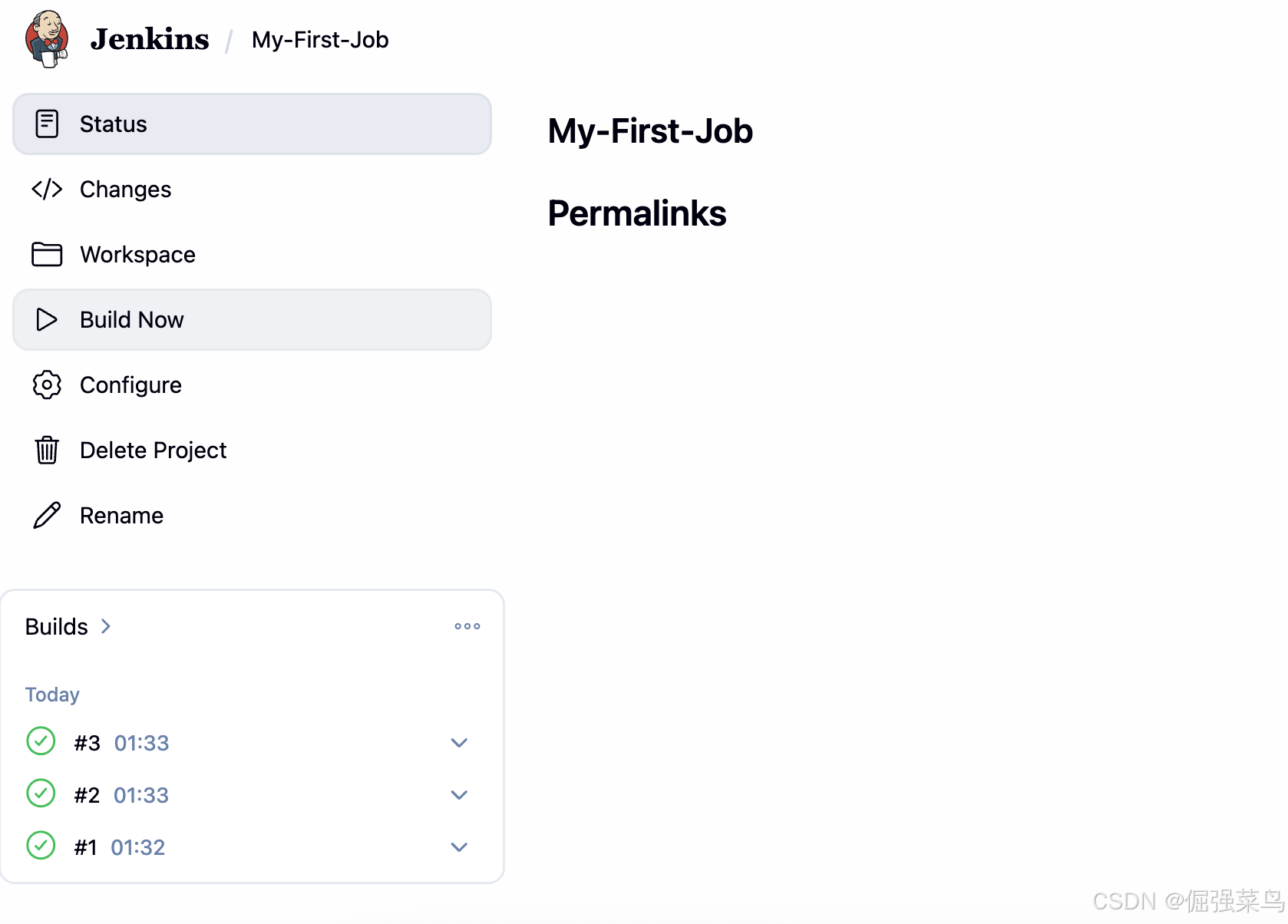Click build #1 success status icon
1288x924 pixels.
point(41,846)
